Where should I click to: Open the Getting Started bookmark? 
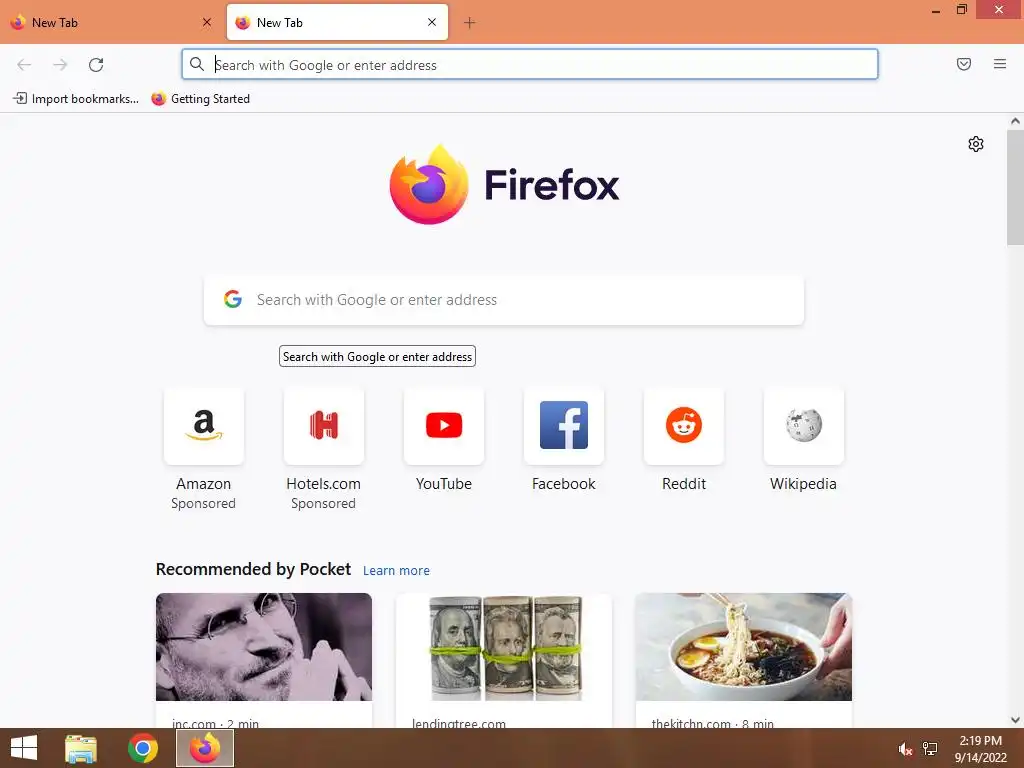(x=200, y=99)
